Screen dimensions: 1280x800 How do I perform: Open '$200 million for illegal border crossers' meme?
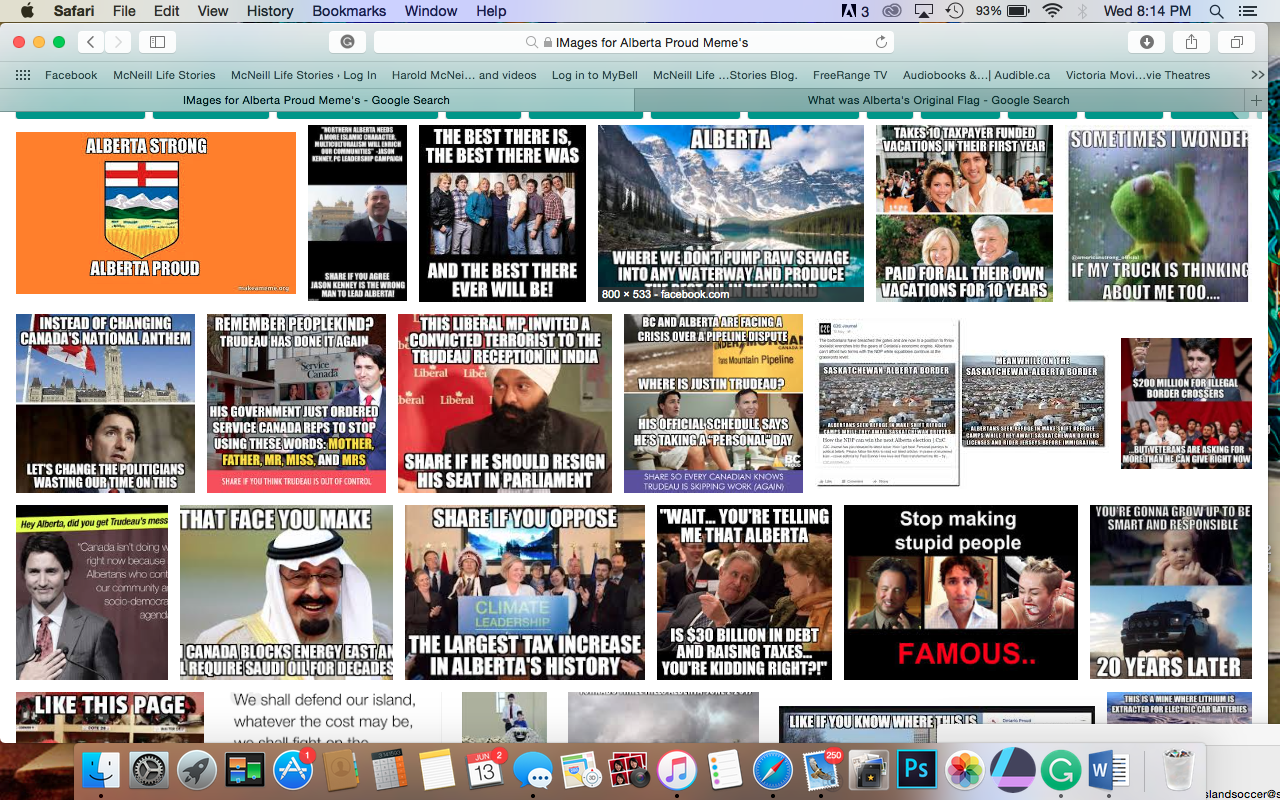tap(1186, 403)
